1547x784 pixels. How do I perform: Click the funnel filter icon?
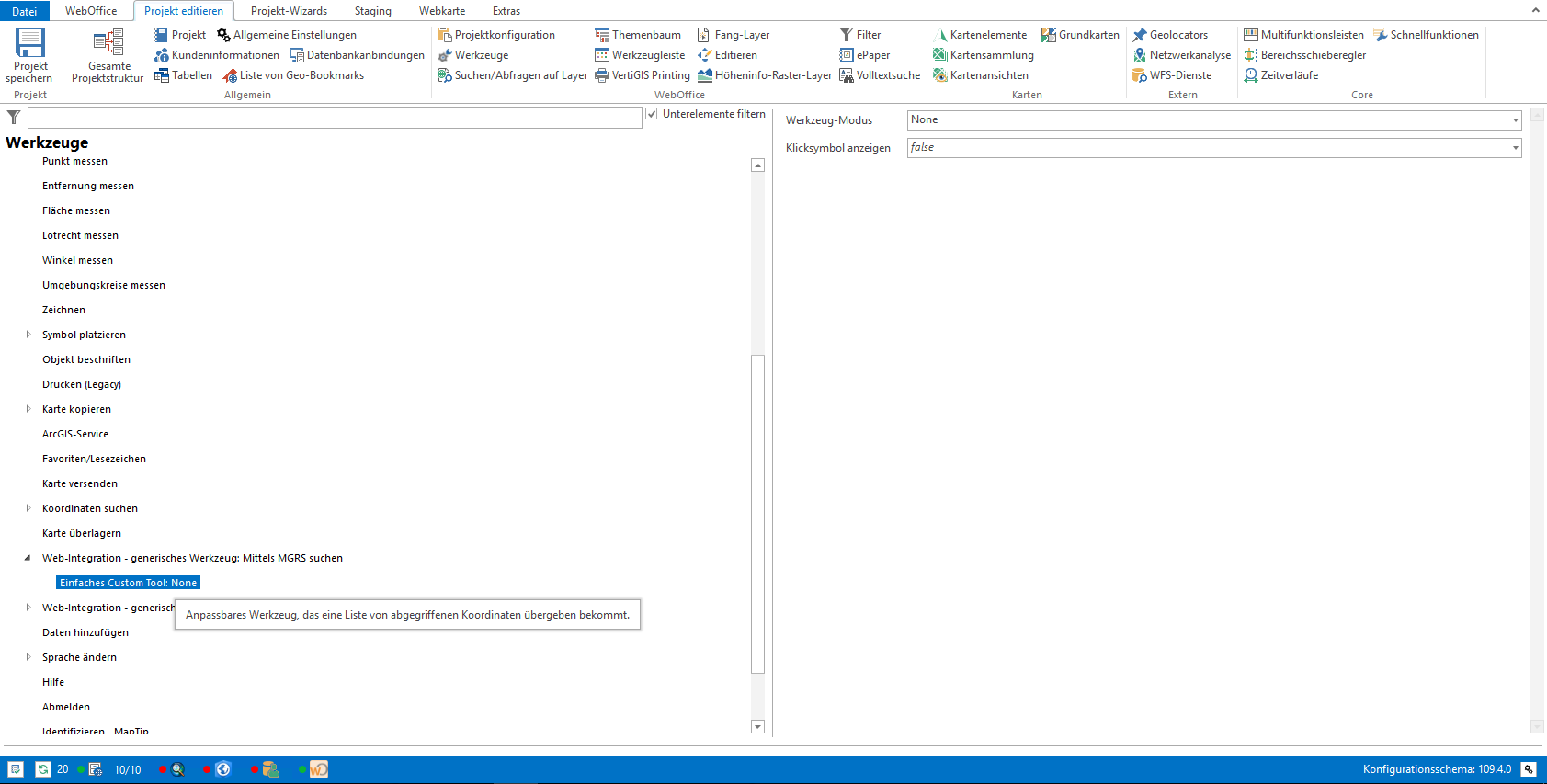pos(14,117)
